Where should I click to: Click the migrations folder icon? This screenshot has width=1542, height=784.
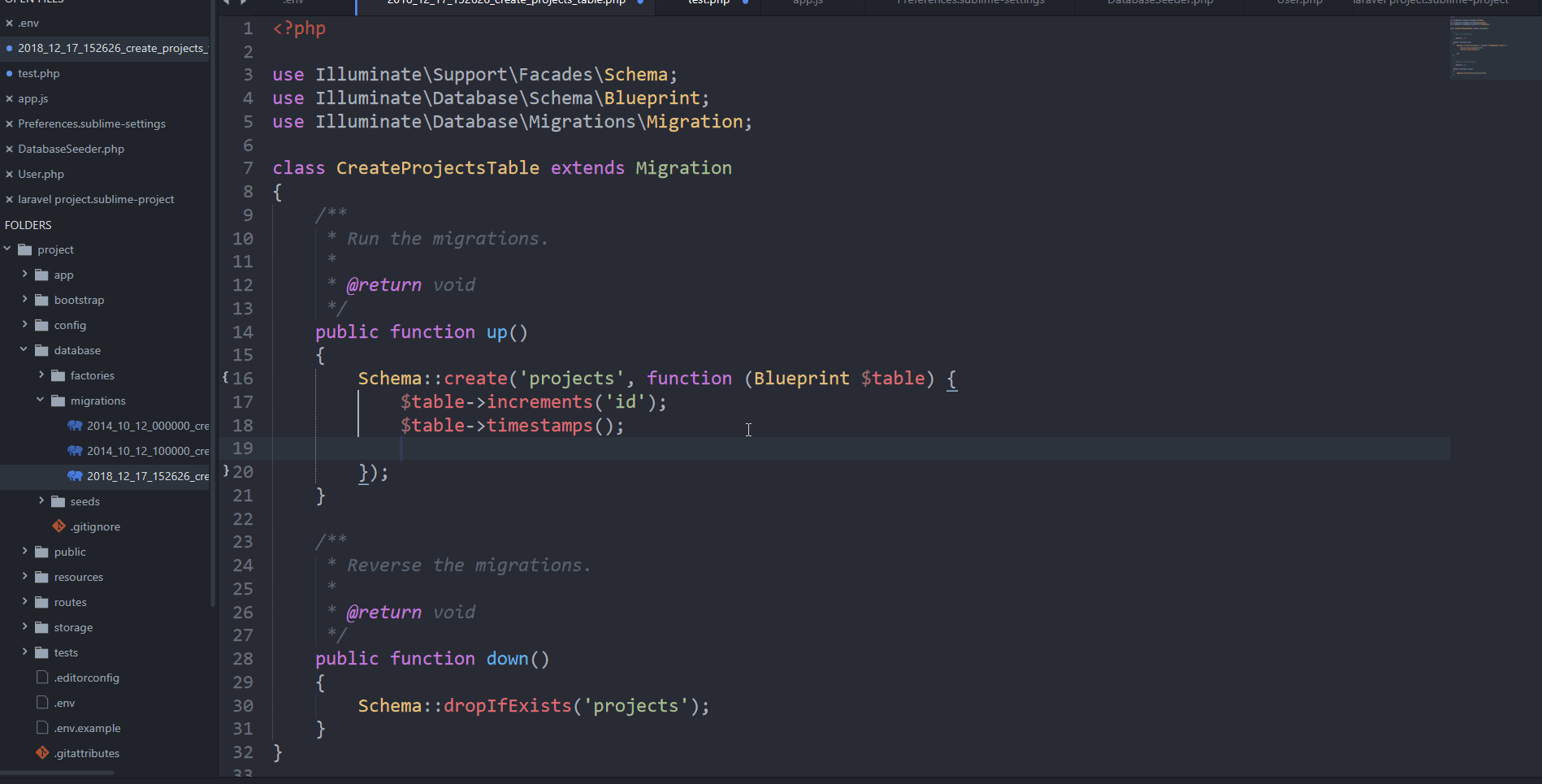coord(58,401)
